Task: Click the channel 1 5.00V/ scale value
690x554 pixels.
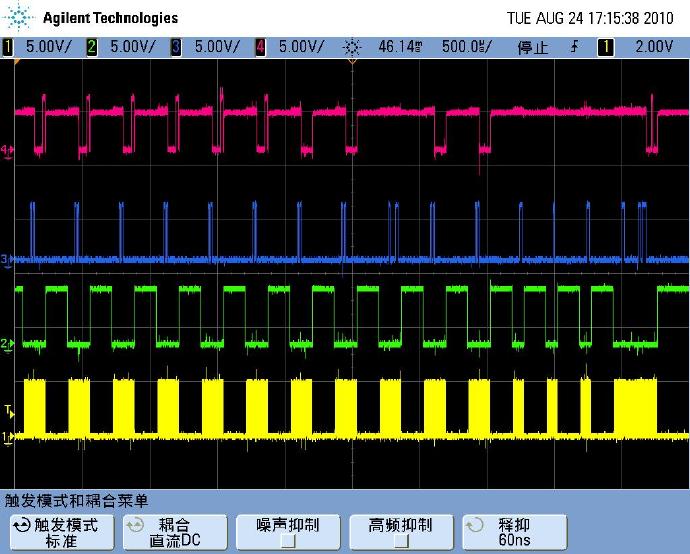Action: [48, 47]
